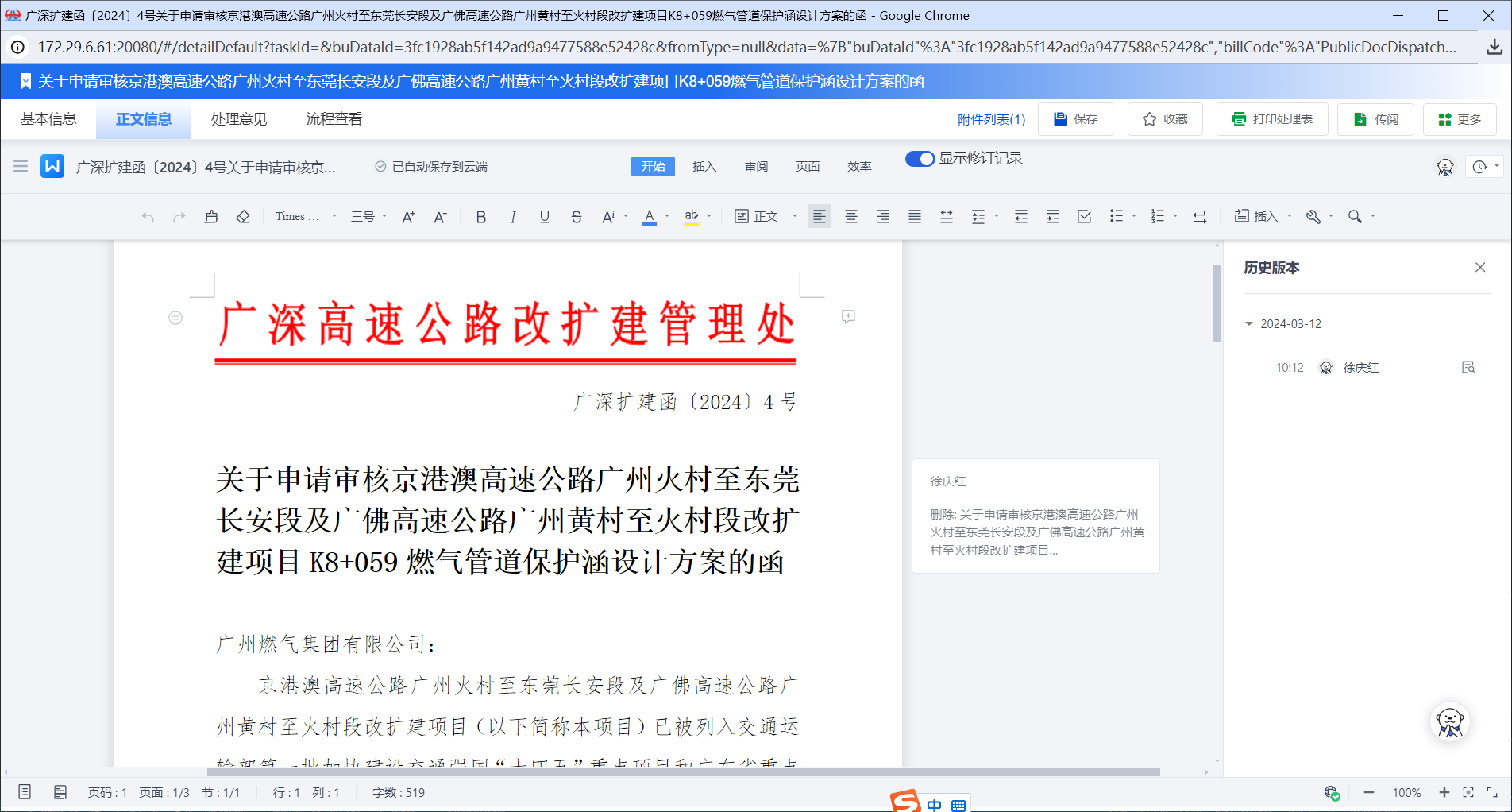Click the floating assistant mascot icon

pos(1450,722)
